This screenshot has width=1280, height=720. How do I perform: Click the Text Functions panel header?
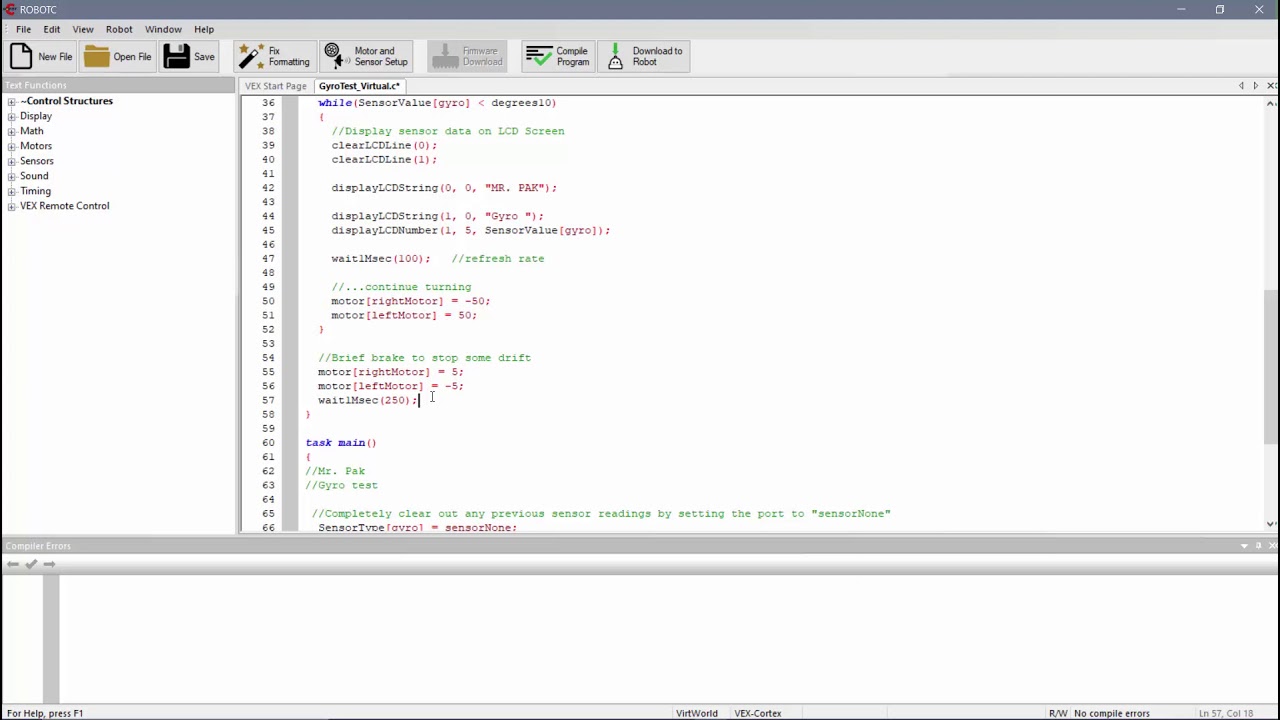pos(117,85)
